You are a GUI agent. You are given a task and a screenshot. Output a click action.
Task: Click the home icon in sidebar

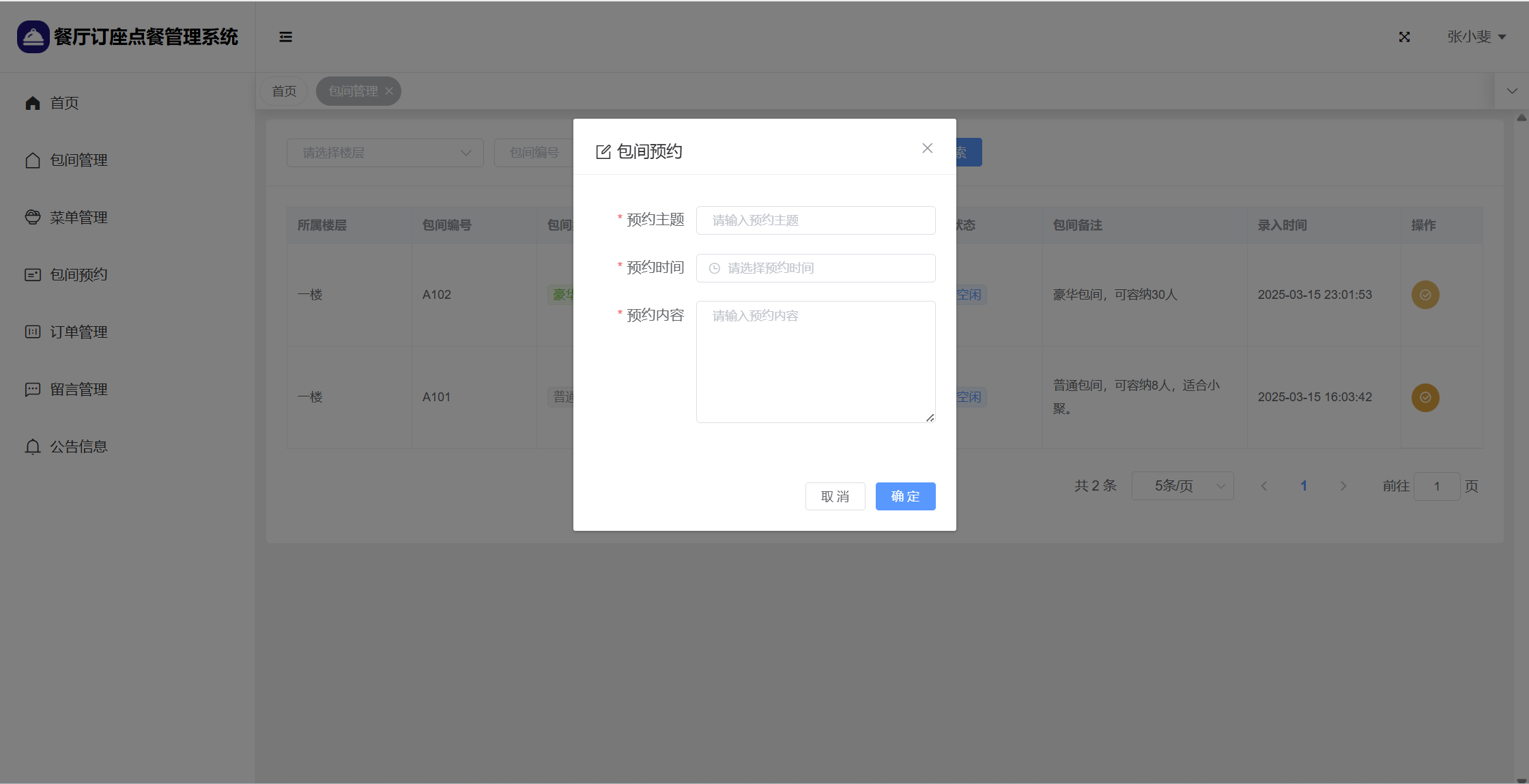(33, 103)
